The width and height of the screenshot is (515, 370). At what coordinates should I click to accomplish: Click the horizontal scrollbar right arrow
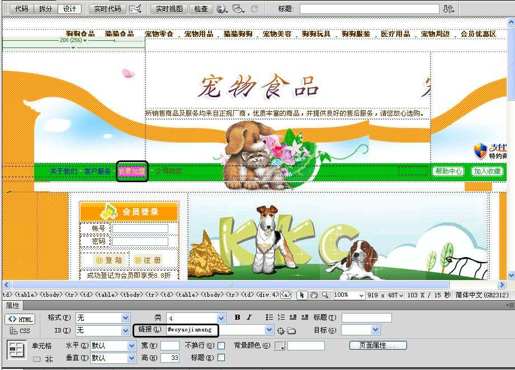502,285
